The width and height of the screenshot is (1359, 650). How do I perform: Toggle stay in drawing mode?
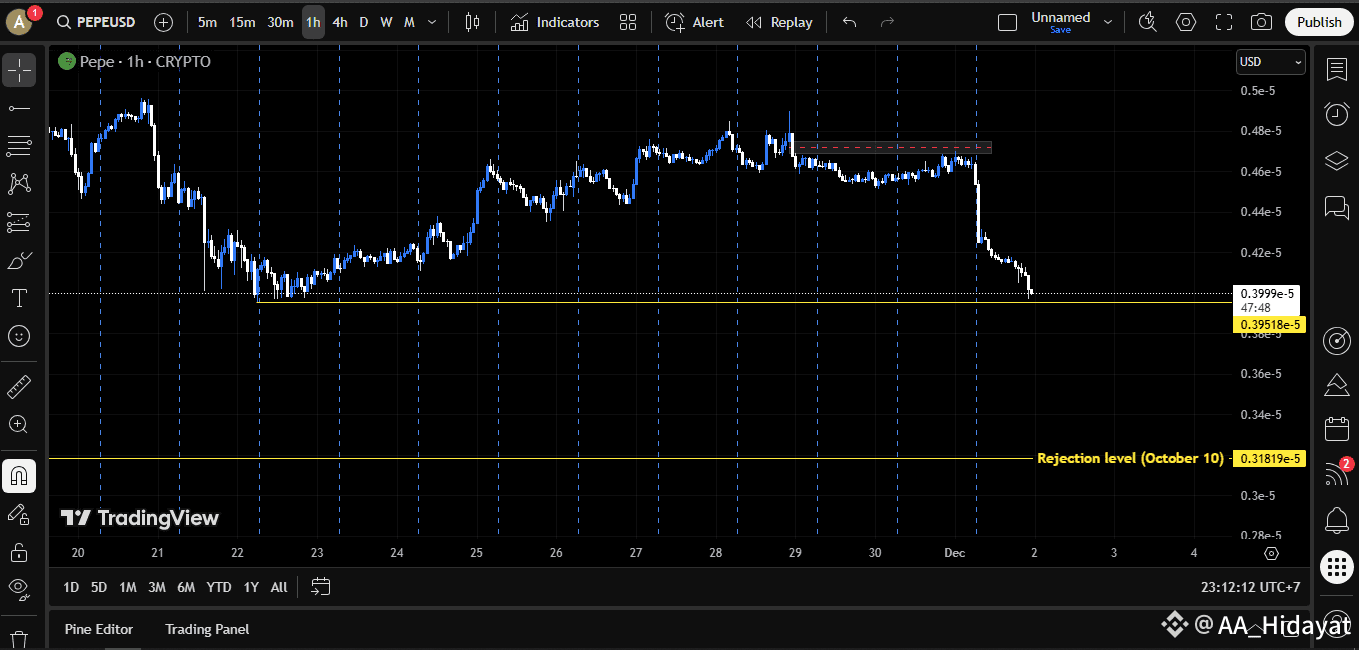tap(19, 514)
